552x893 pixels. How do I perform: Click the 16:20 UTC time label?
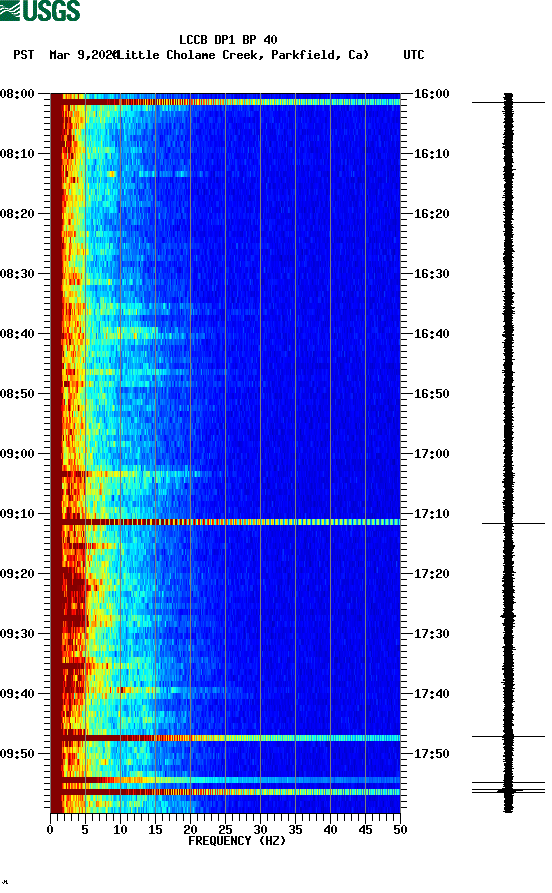point(431,214)
